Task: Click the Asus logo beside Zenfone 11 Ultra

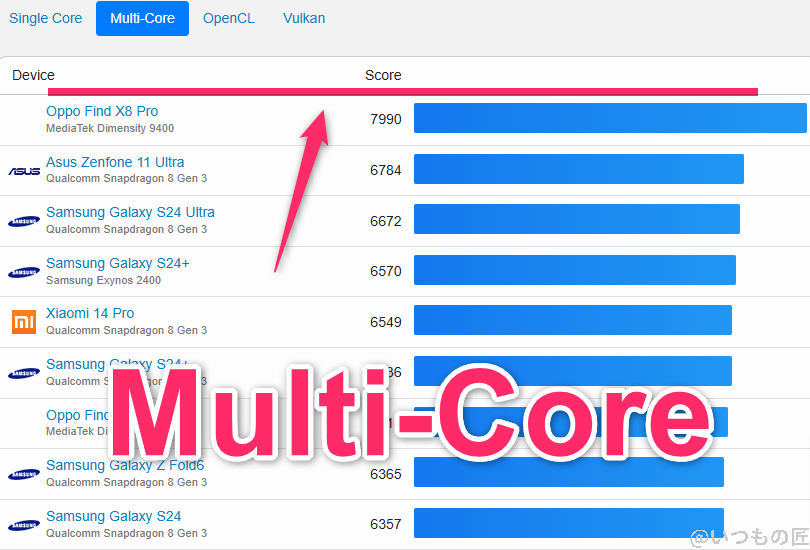Action: 24,171
